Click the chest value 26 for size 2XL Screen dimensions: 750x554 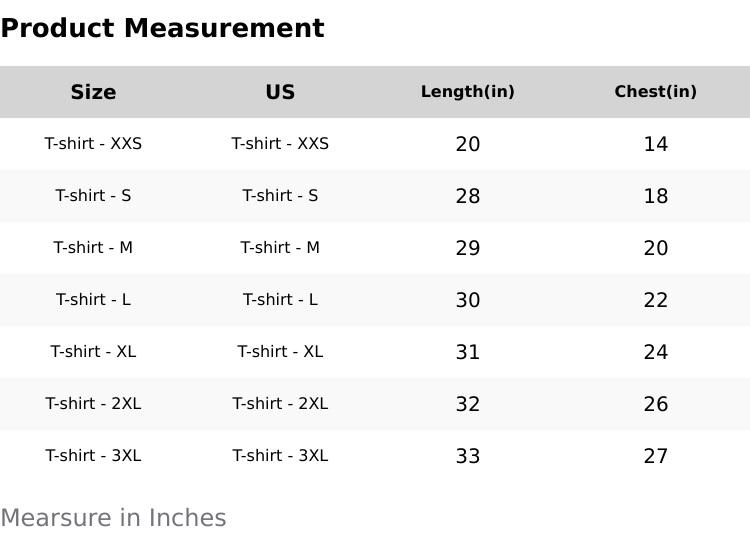click(655, 404)
